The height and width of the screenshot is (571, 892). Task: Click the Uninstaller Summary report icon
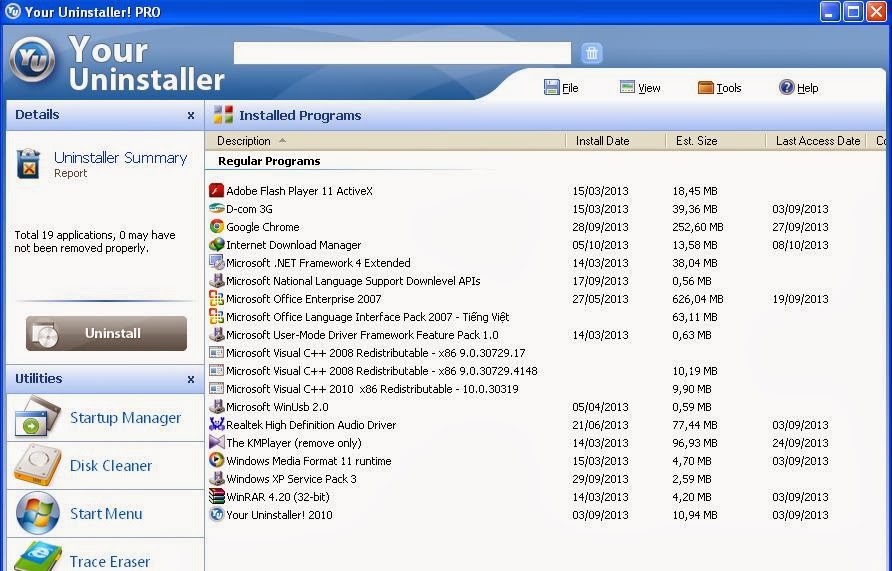[28, 164]
